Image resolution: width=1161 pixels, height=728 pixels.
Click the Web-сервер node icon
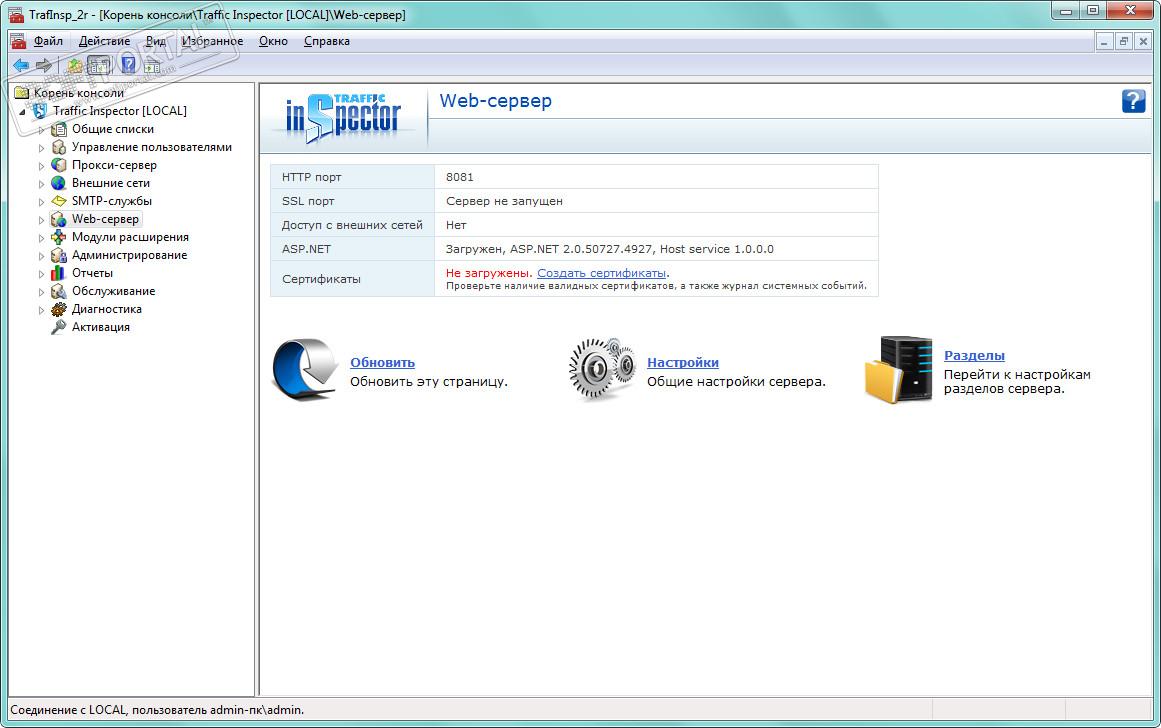pos(58,219)
